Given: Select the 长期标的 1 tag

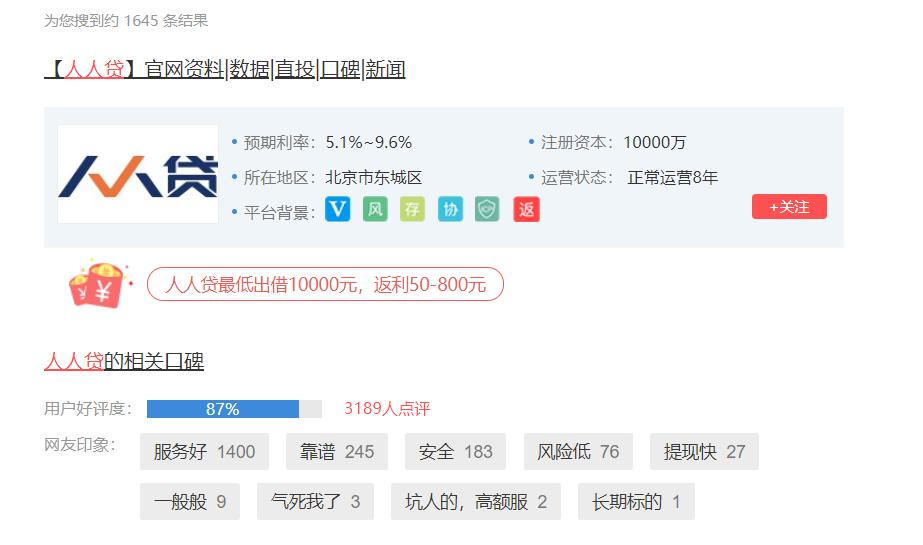Looking at the screenshot, I should 636,501.
